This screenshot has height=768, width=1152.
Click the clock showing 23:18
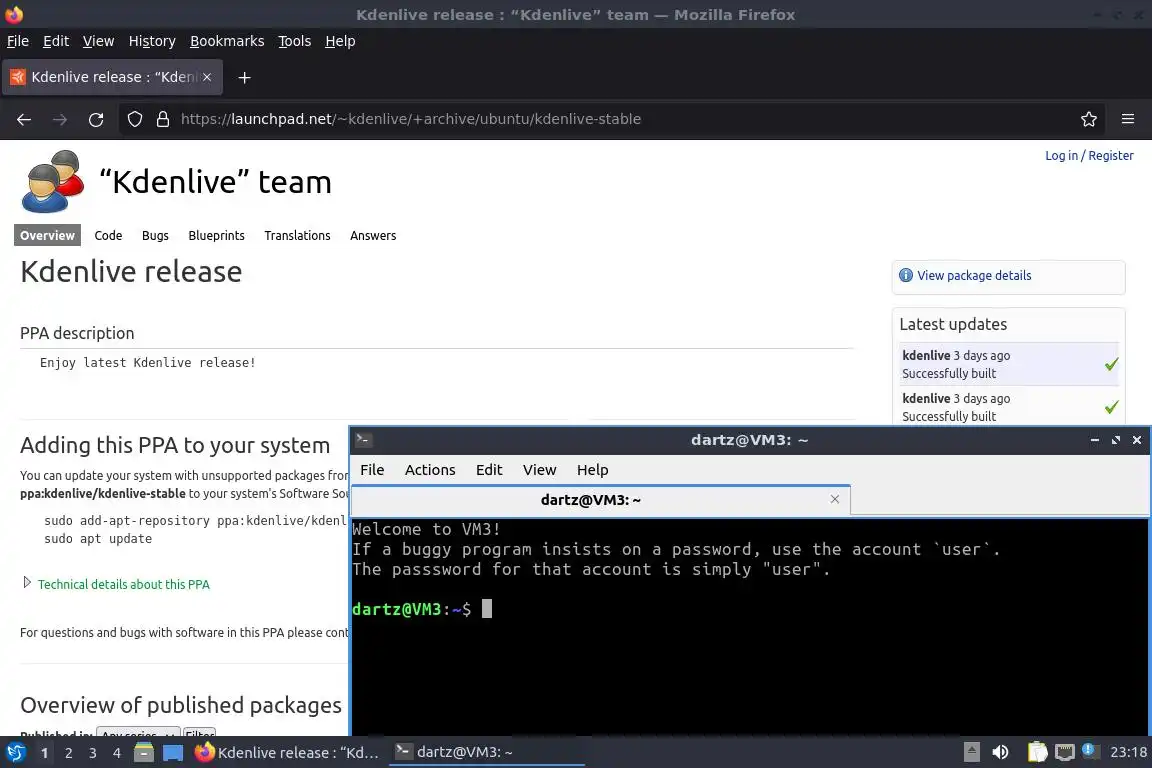pos(1128,752)
